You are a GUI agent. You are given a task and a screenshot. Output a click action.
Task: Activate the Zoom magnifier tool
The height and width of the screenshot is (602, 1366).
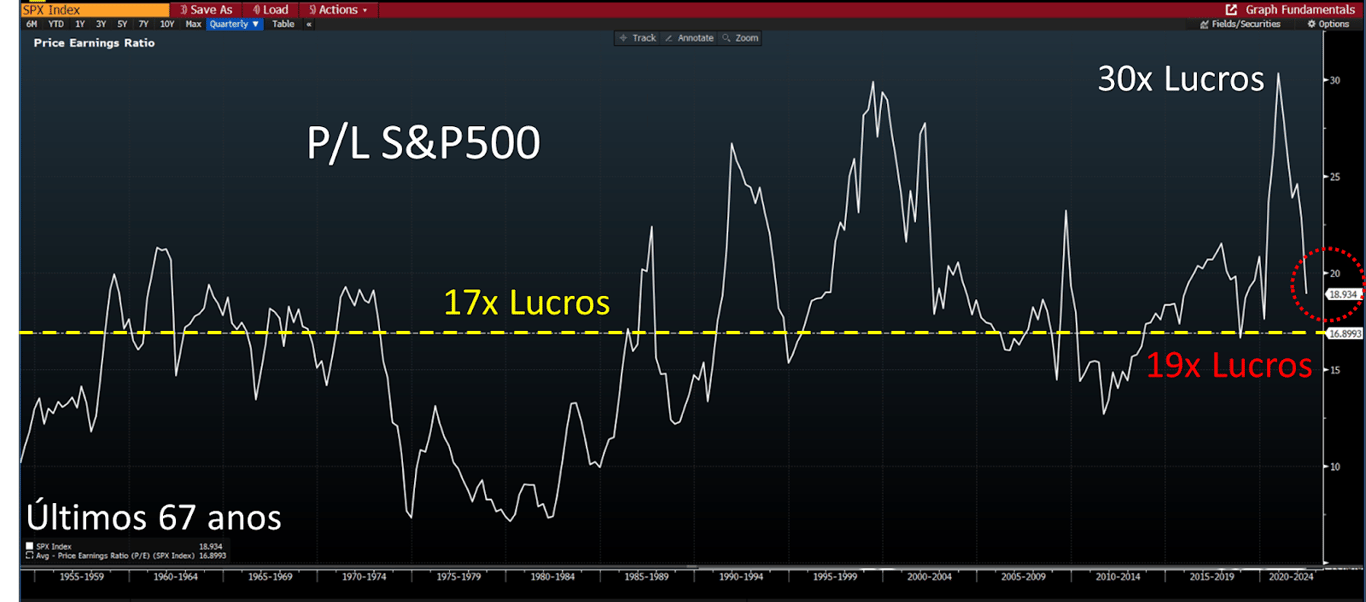(x=740, y=38)
